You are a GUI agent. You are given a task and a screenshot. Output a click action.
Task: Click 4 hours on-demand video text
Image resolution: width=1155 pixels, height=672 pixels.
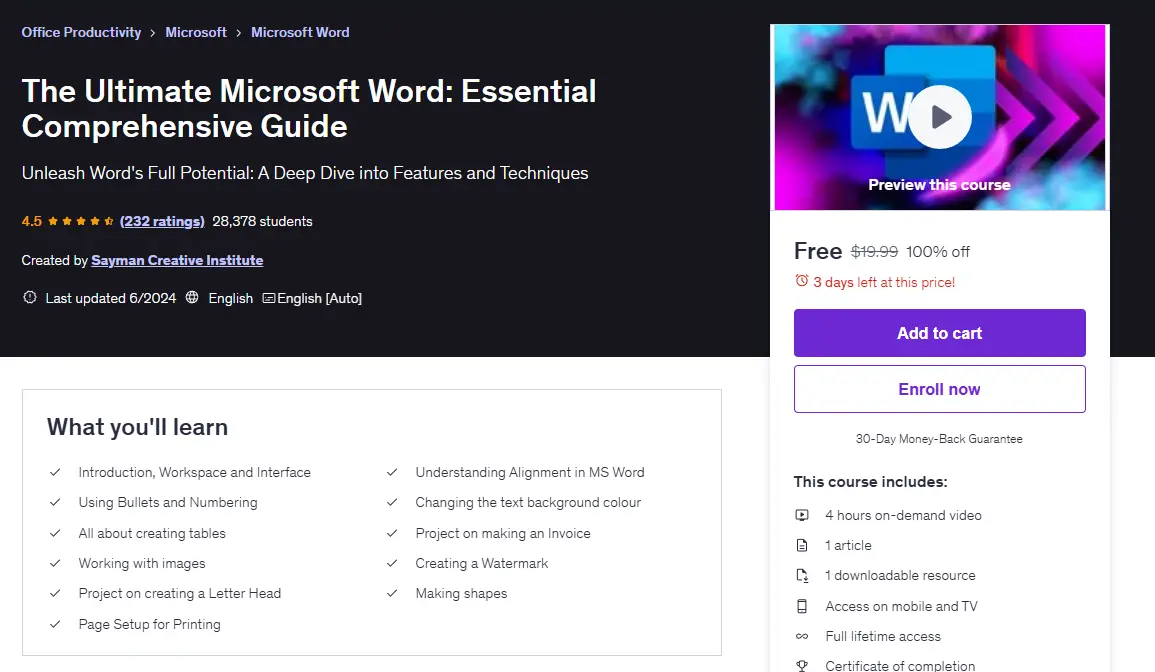pyautogui.click(x=903, y=515)
